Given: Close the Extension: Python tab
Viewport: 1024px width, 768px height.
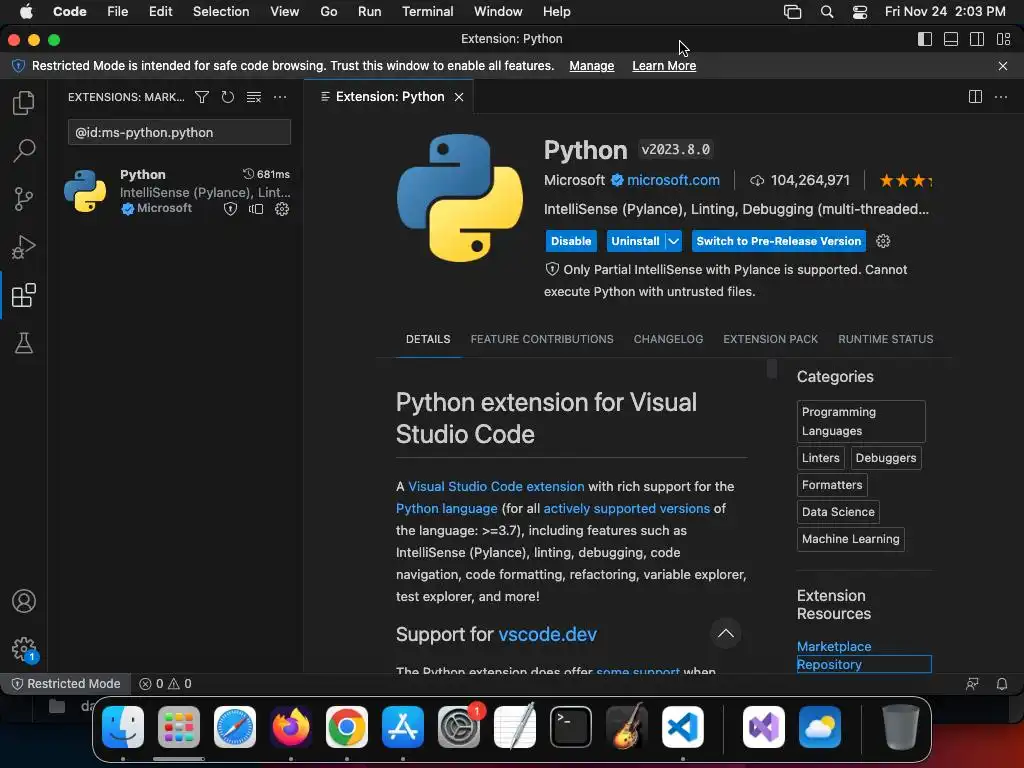Looking at the screenshot, I should point(459,97).
